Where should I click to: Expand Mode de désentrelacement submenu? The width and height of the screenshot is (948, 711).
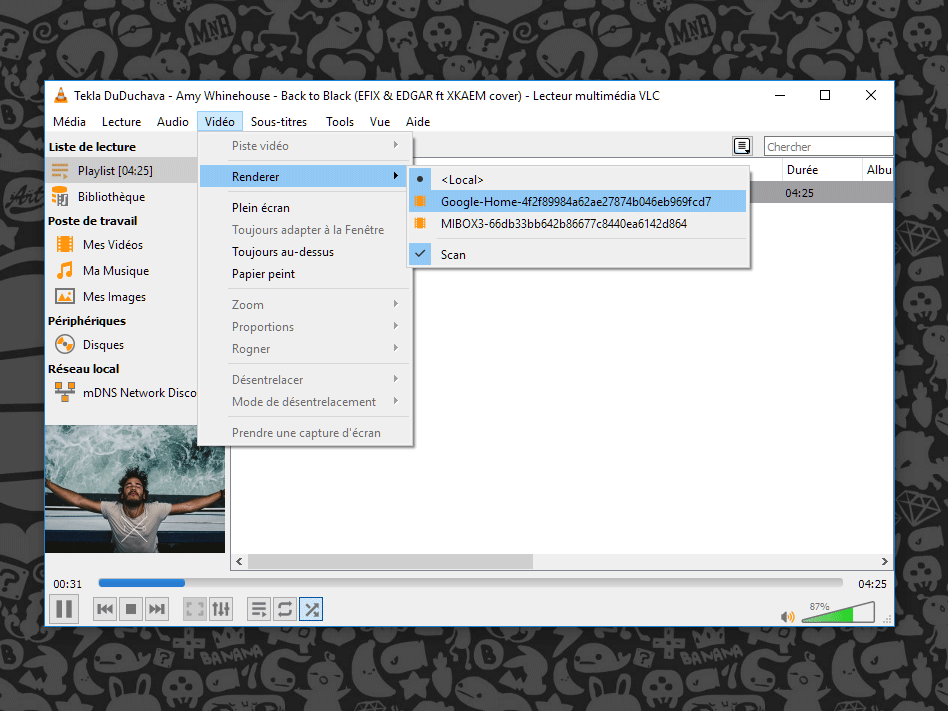(305, 401)
